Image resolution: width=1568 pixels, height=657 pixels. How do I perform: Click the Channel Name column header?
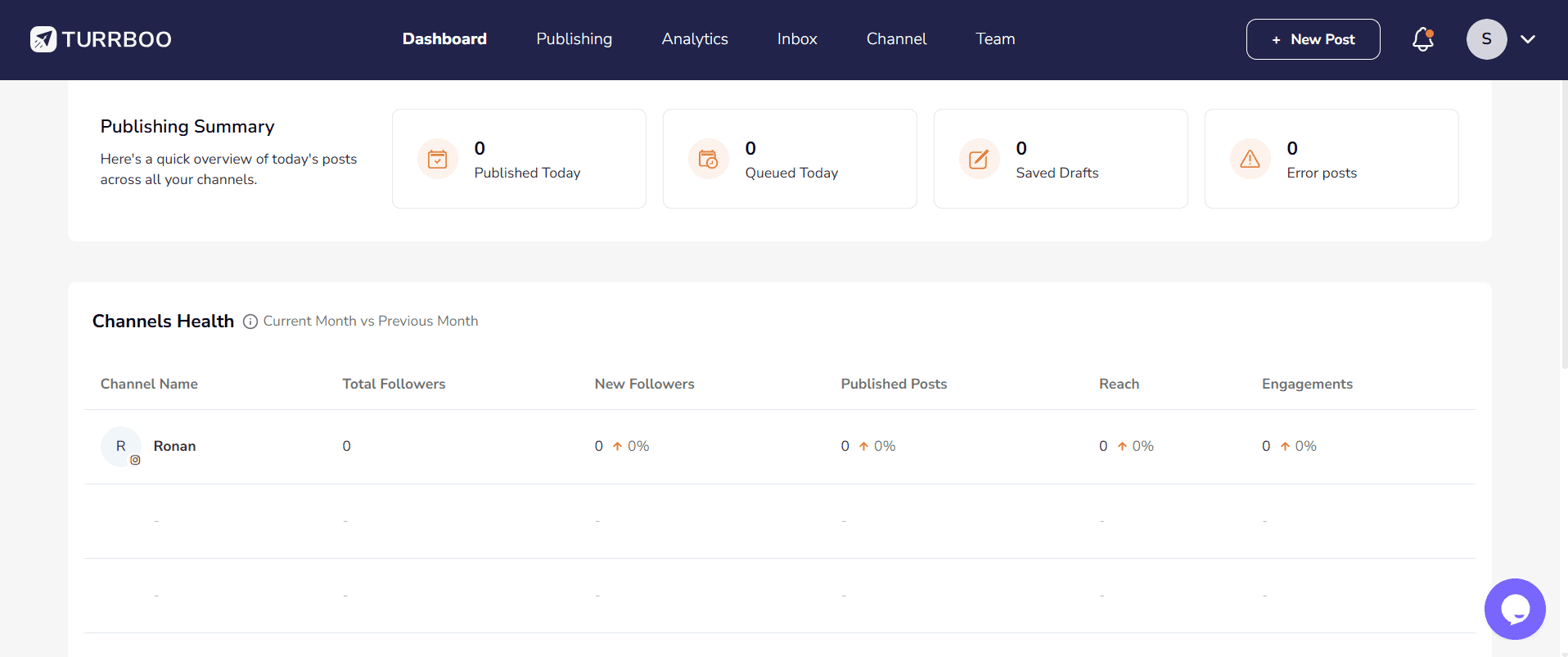(149, 384)
